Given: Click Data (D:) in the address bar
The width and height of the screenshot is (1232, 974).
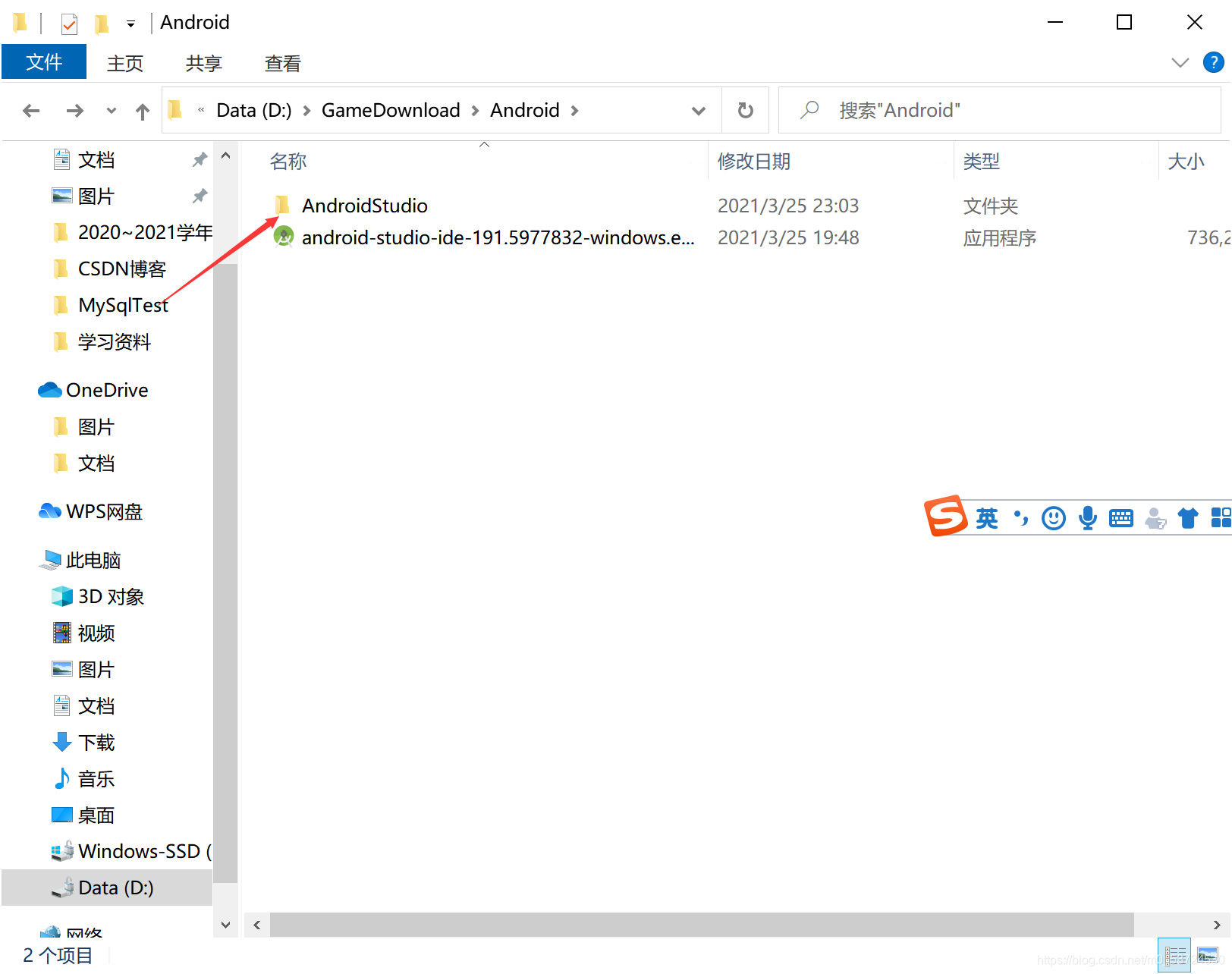Looking at the screenshot, I should [254, 110].
